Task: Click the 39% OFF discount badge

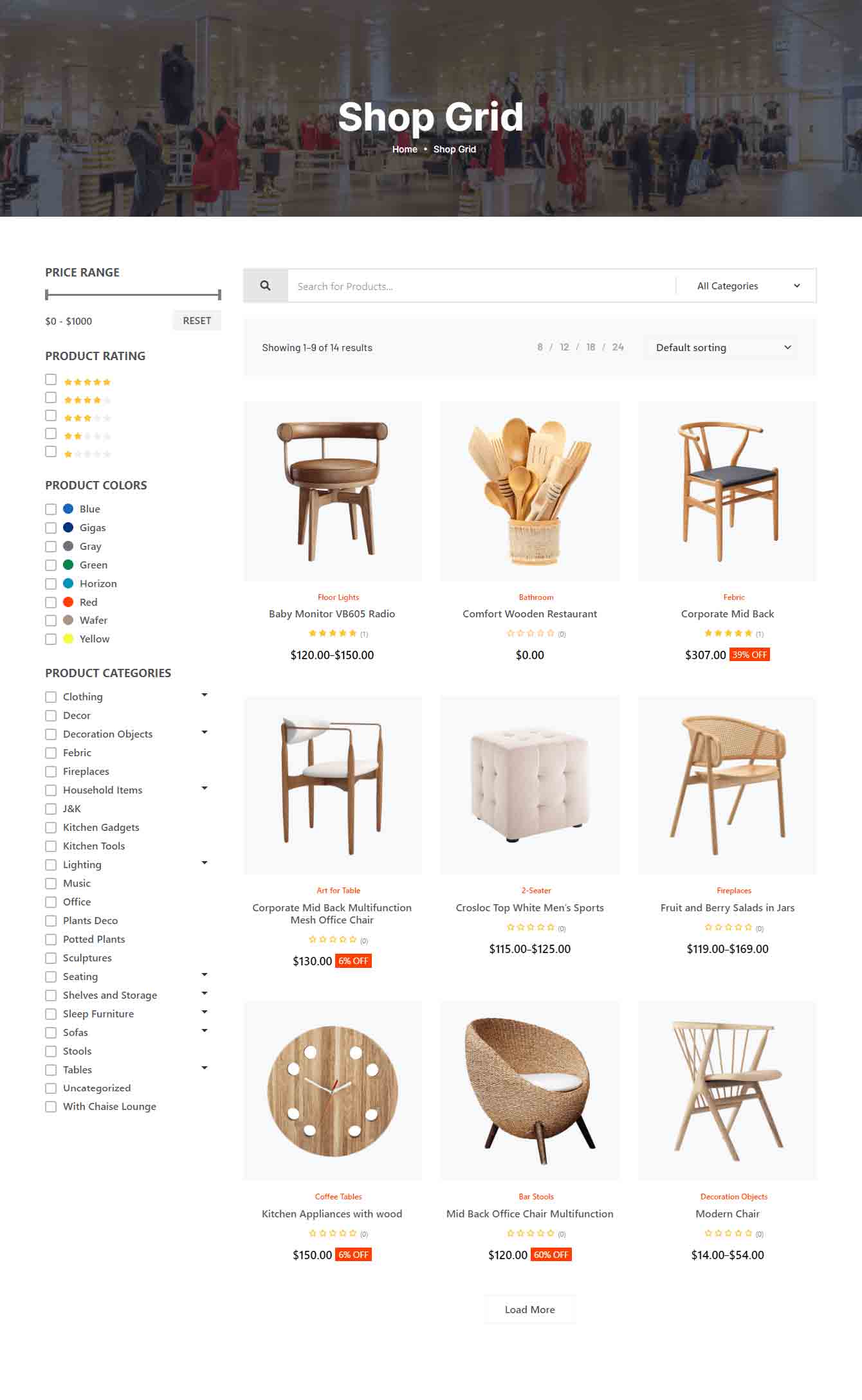Action: click(x=749, y=655)
